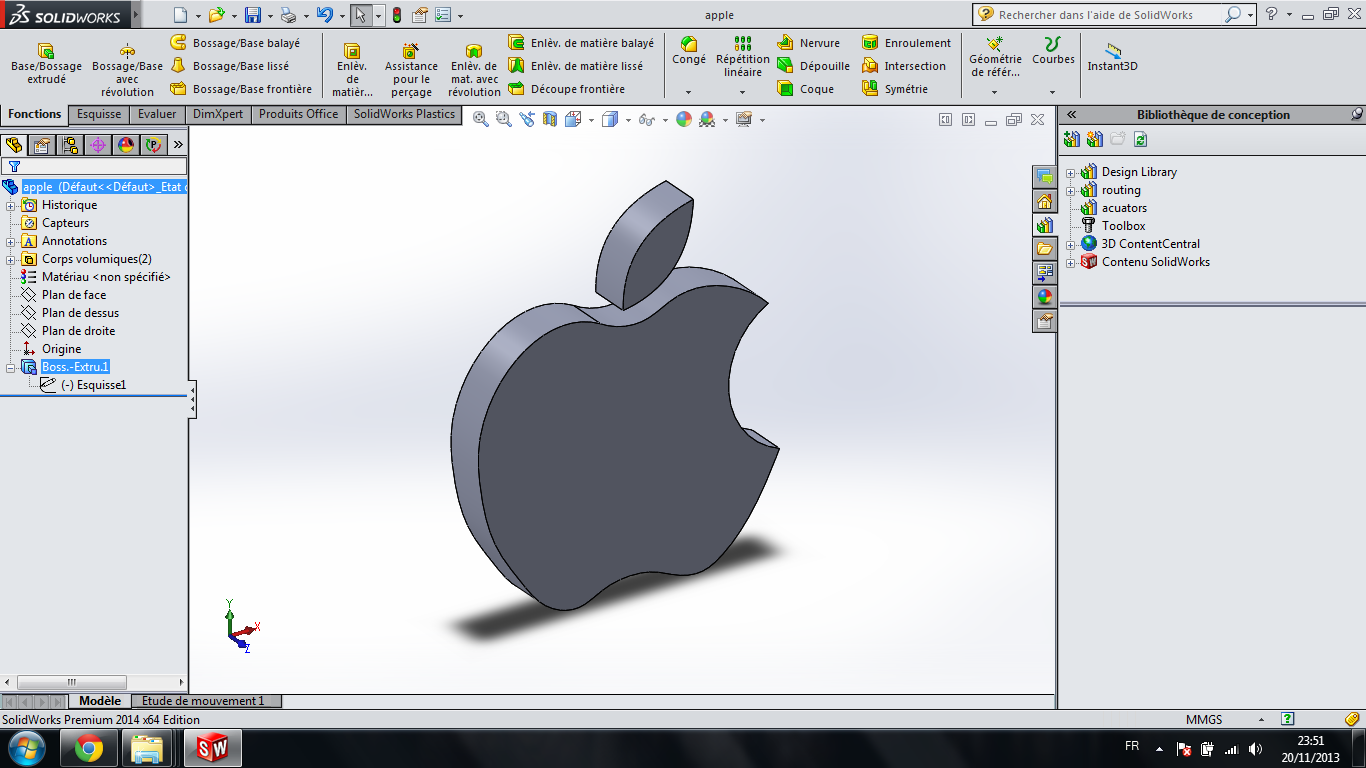The width and height of the screenshot is (1366, 768).
Task: Open the ConfigurationManager tab icon
Action: (x=70, y=145)
